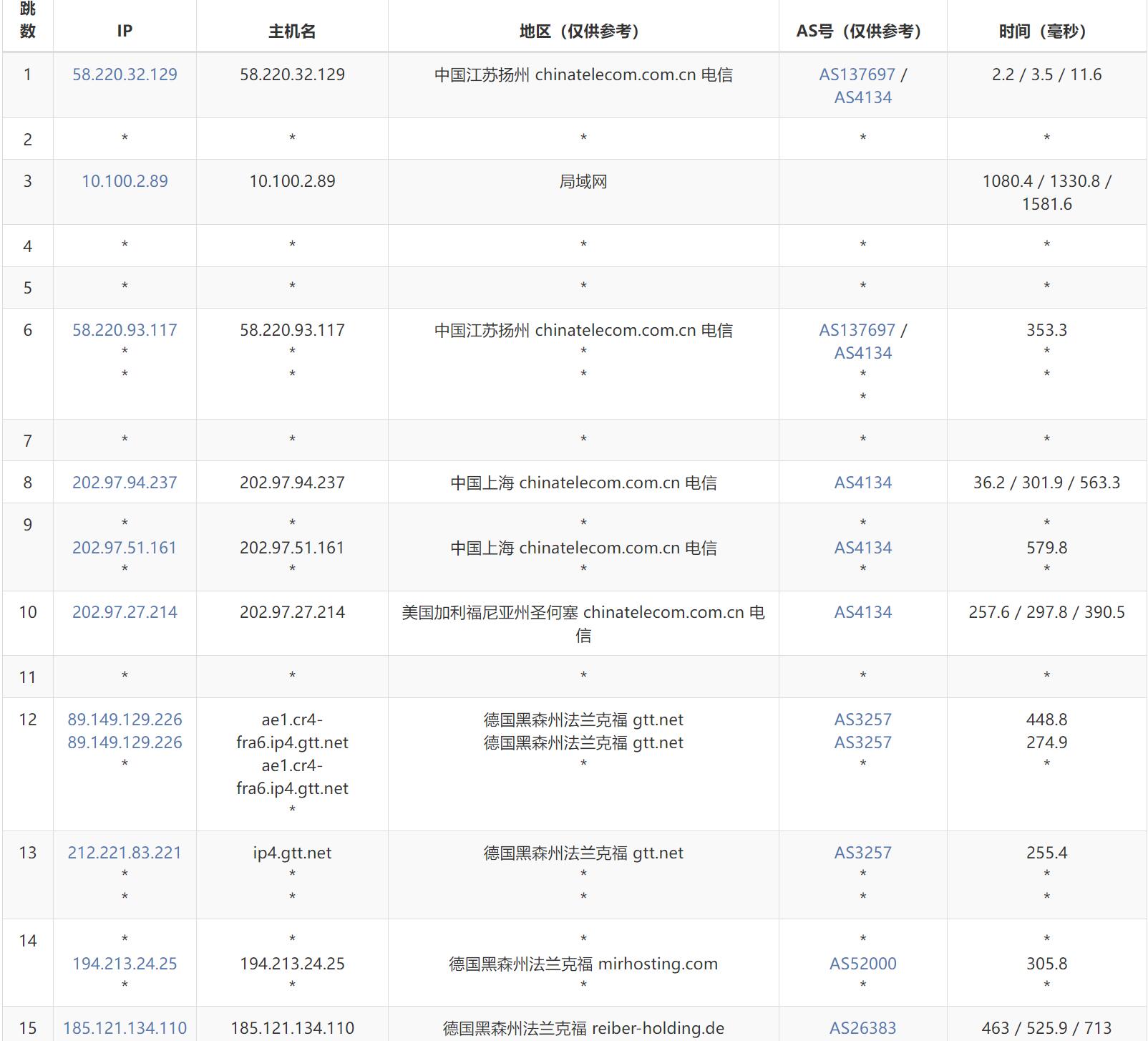The height and width of the screenshot is (1041, 1148).
Task: Open IP link 185.121.134.110
Action: pos(125,1028)
